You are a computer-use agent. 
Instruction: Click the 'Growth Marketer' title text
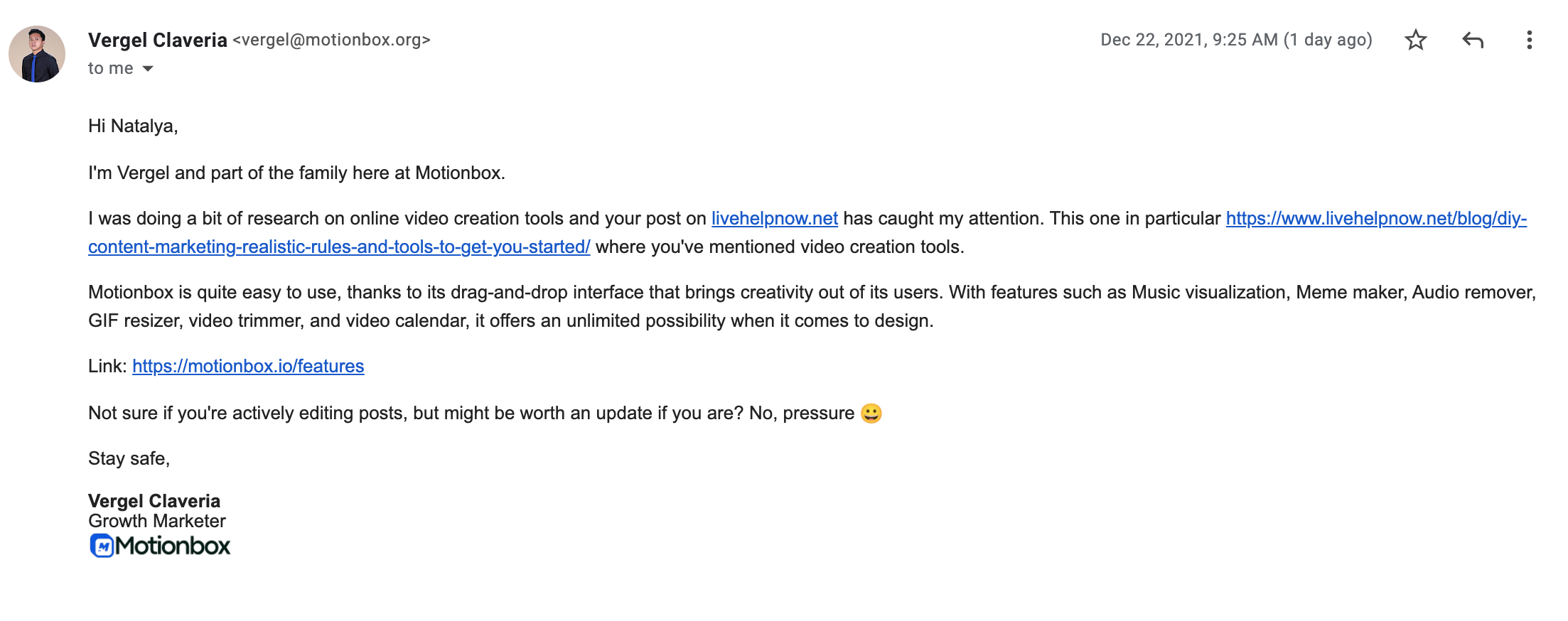pyautogui.click(x=157, y=521)
